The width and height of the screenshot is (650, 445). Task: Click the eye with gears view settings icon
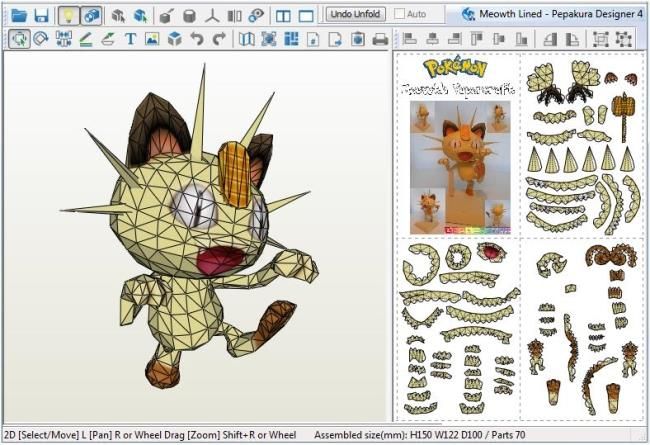pyautogui.click(x=256, y=16)
